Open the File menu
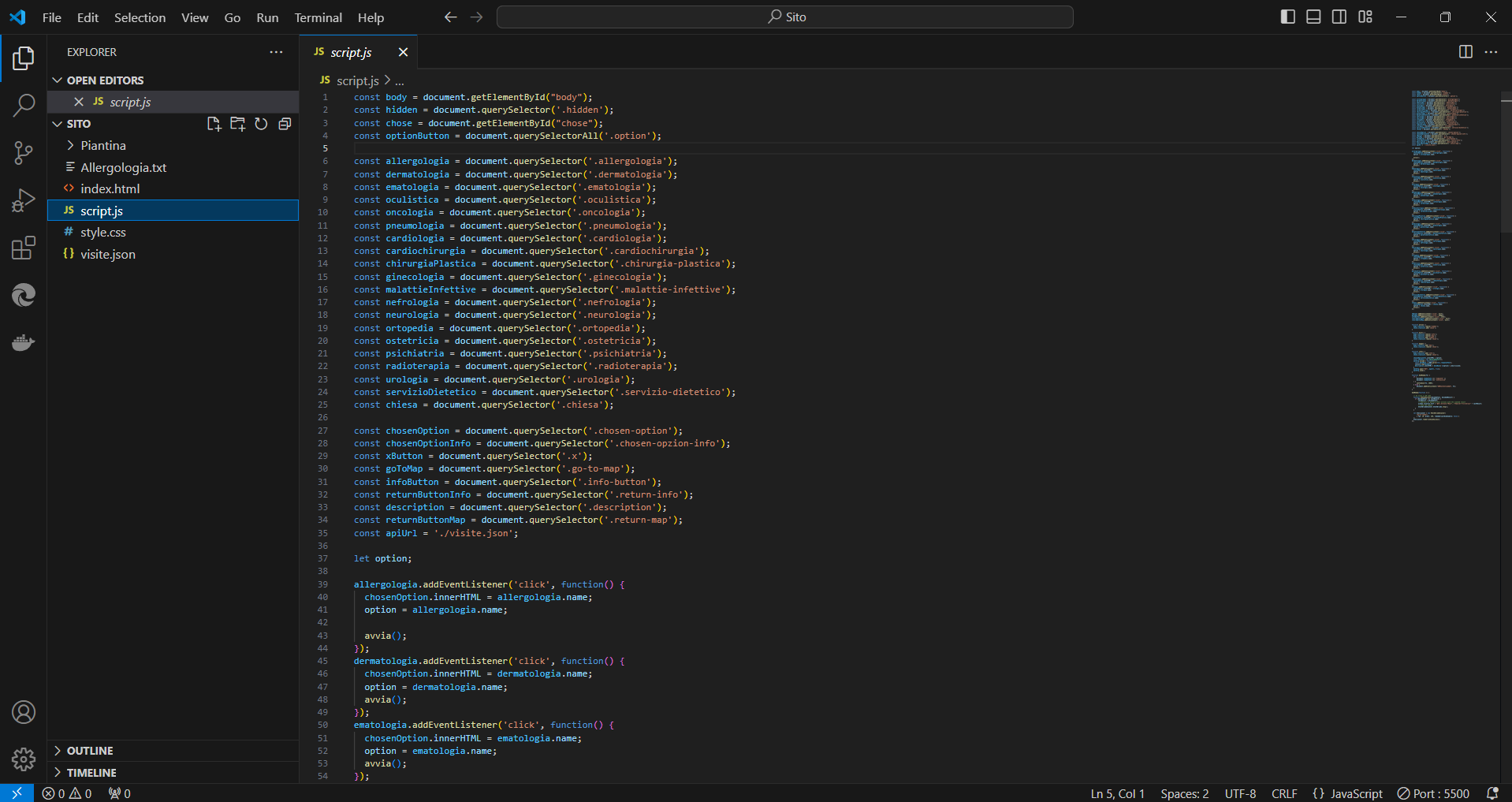The height and width of the screenshot is (802, 1512). point(51,17)
